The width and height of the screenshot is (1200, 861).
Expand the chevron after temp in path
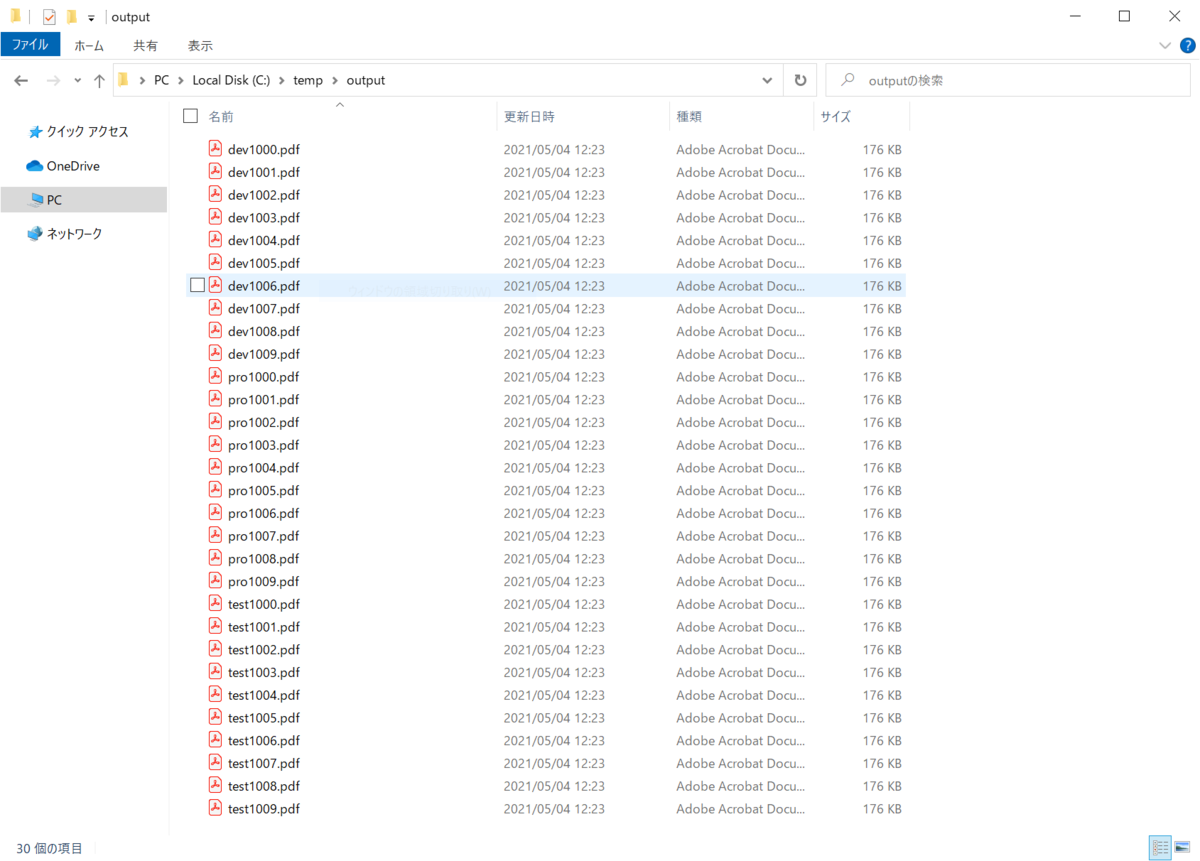point(335,80)
